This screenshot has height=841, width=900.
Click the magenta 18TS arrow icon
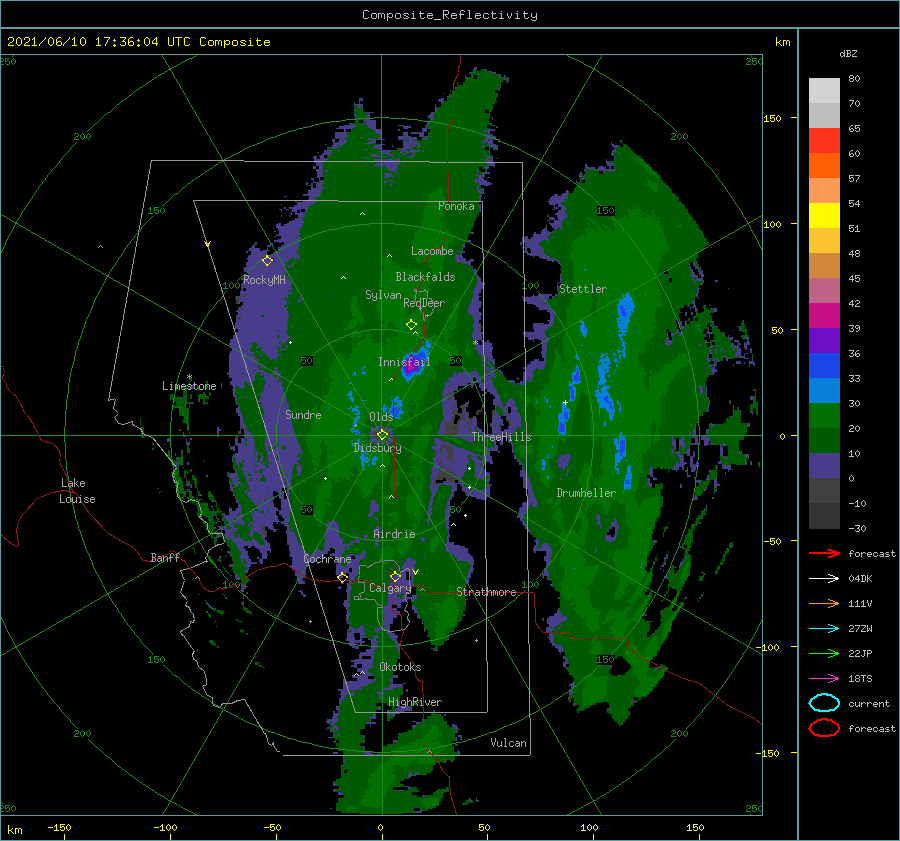point(824,679)
